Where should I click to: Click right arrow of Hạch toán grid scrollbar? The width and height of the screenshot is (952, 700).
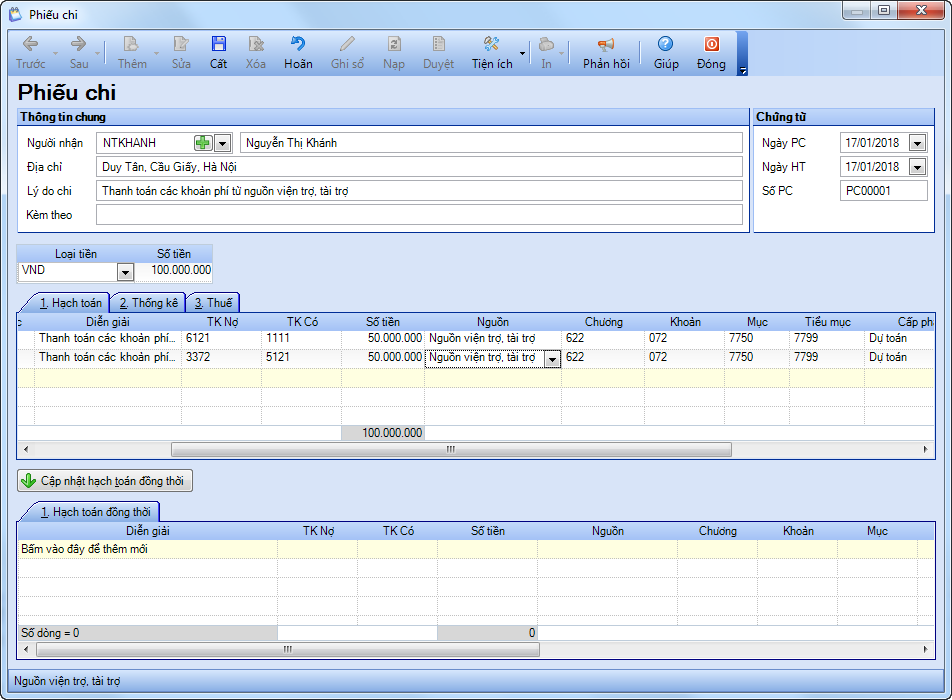(x=925, y=450)
